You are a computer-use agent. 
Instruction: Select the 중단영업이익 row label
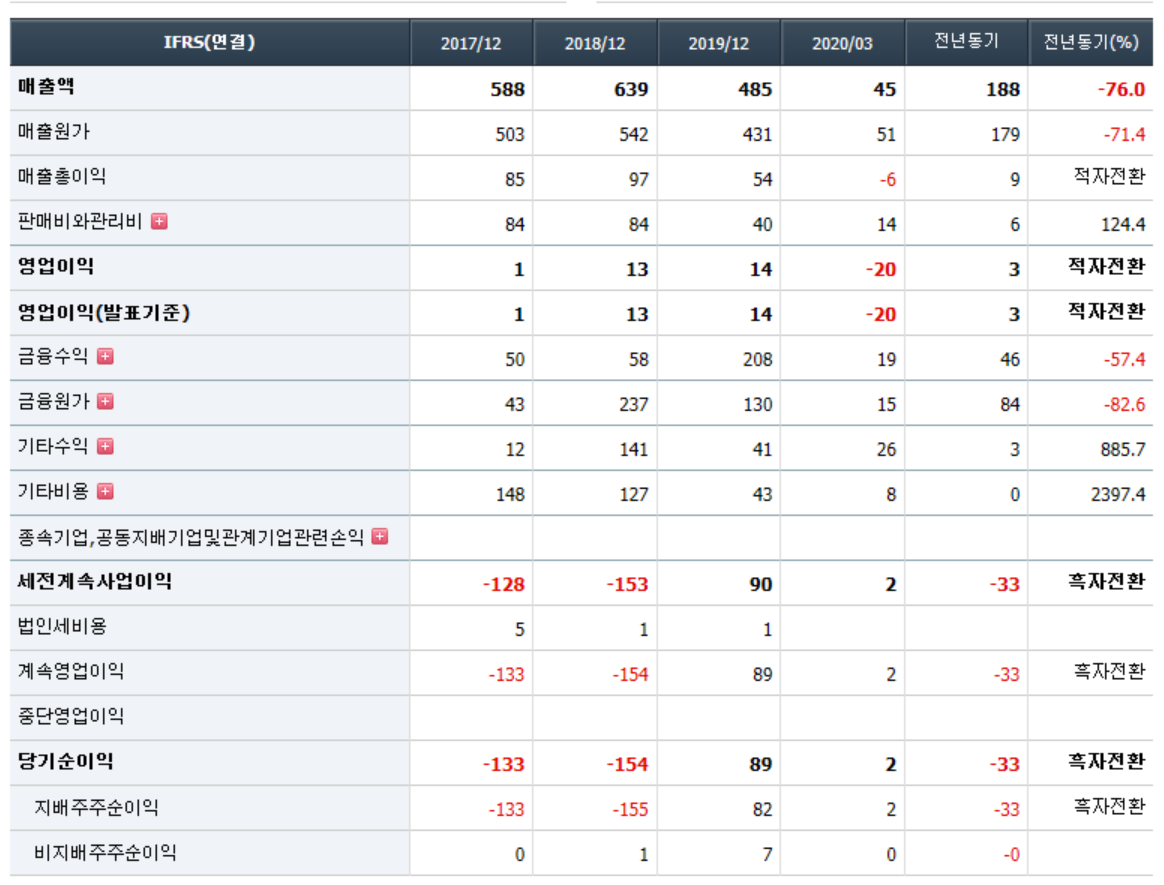(71, 716)
